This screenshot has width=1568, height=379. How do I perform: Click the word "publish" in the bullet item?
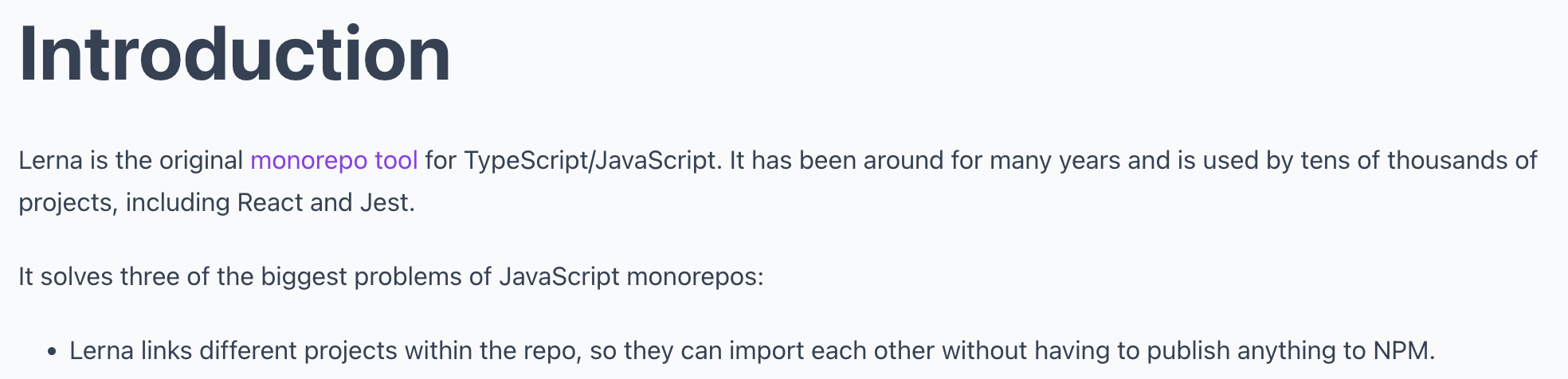coord(1188,351)
